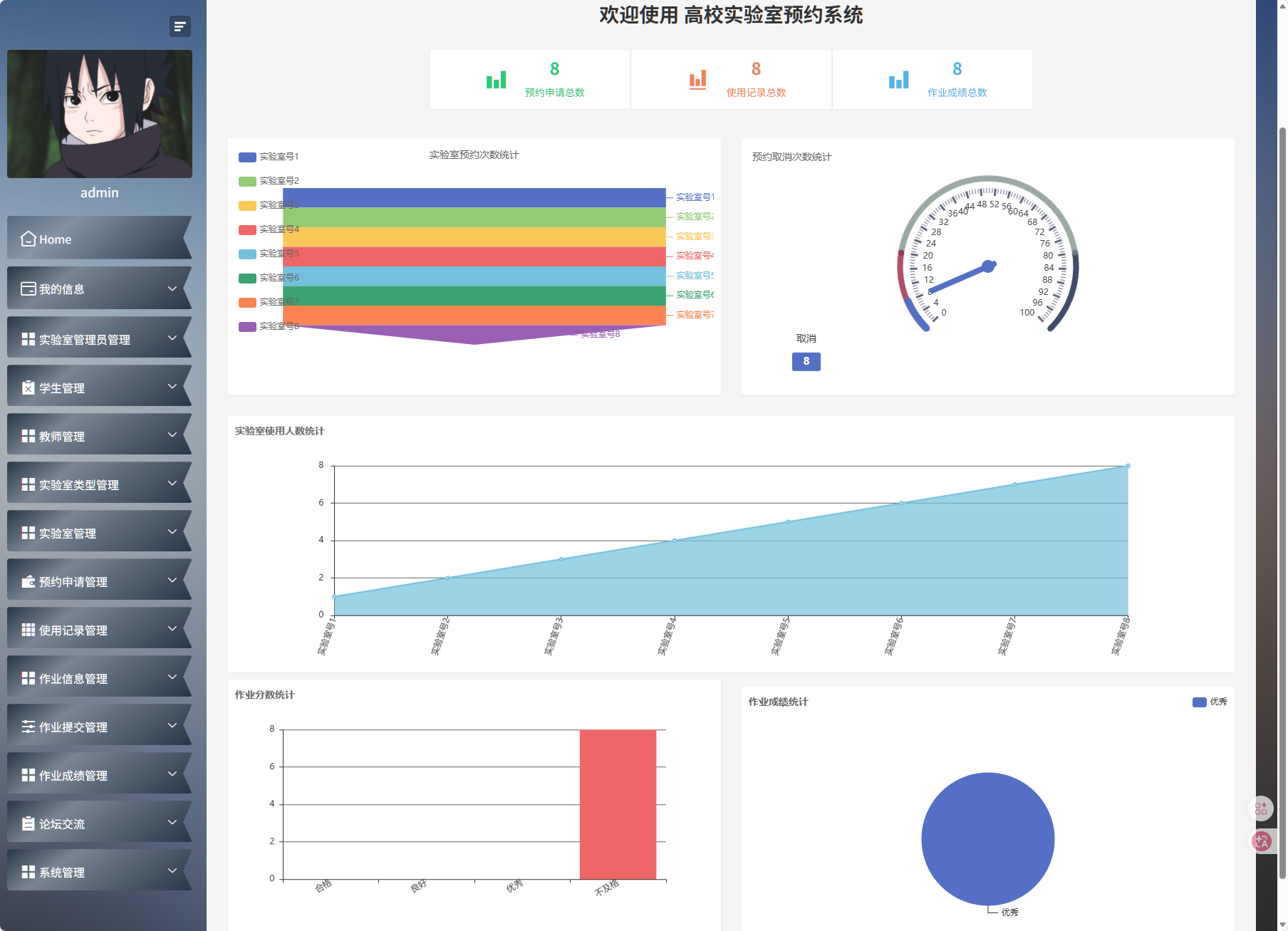Image resolution: width=1288 pixels, height=931 pixels.
Task: Expand the 作业信息管理 chevron
Action: point(172,677)
